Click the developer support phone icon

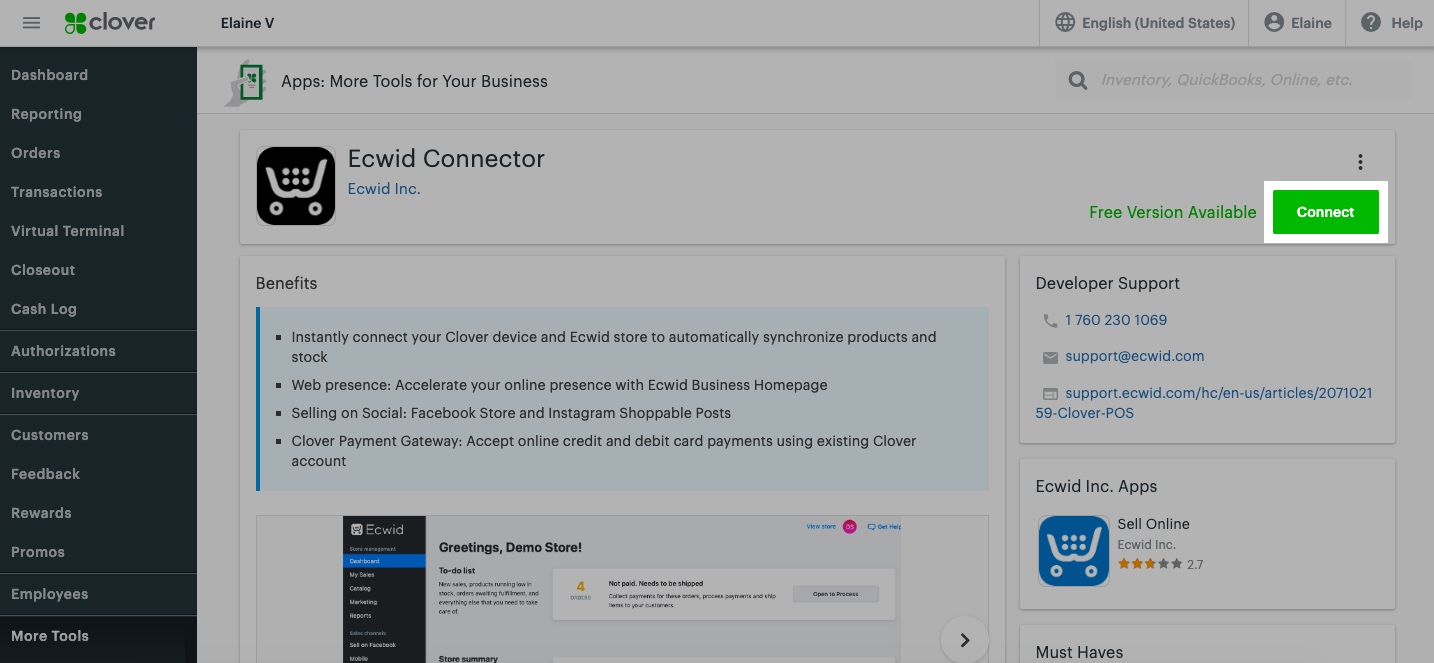(1049, 321)
